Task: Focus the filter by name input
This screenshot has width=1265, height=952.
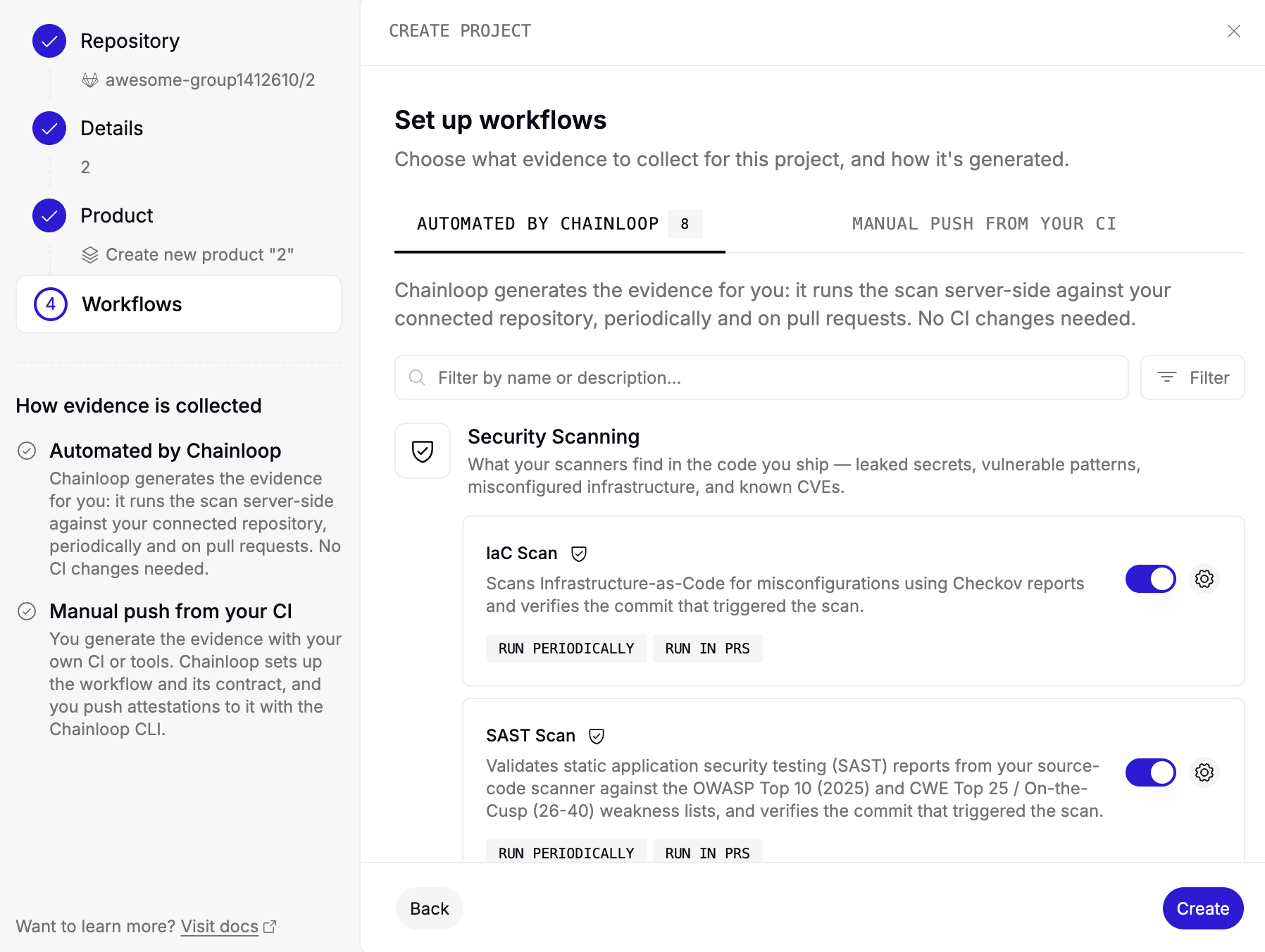Action: click(761, 377)
